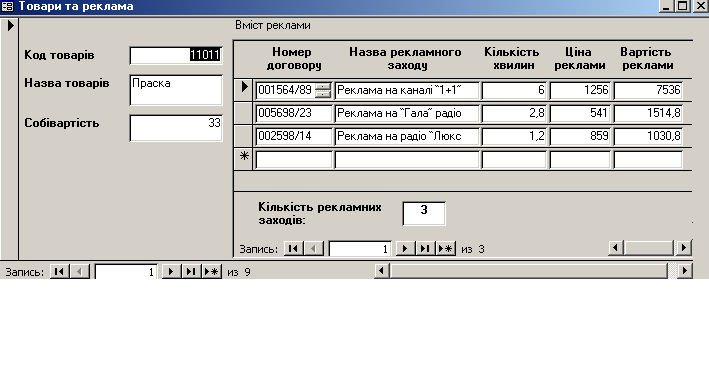Click minutes field with value 2,8
The height and width of the screenshot is (384, 709).
(514, 113)
